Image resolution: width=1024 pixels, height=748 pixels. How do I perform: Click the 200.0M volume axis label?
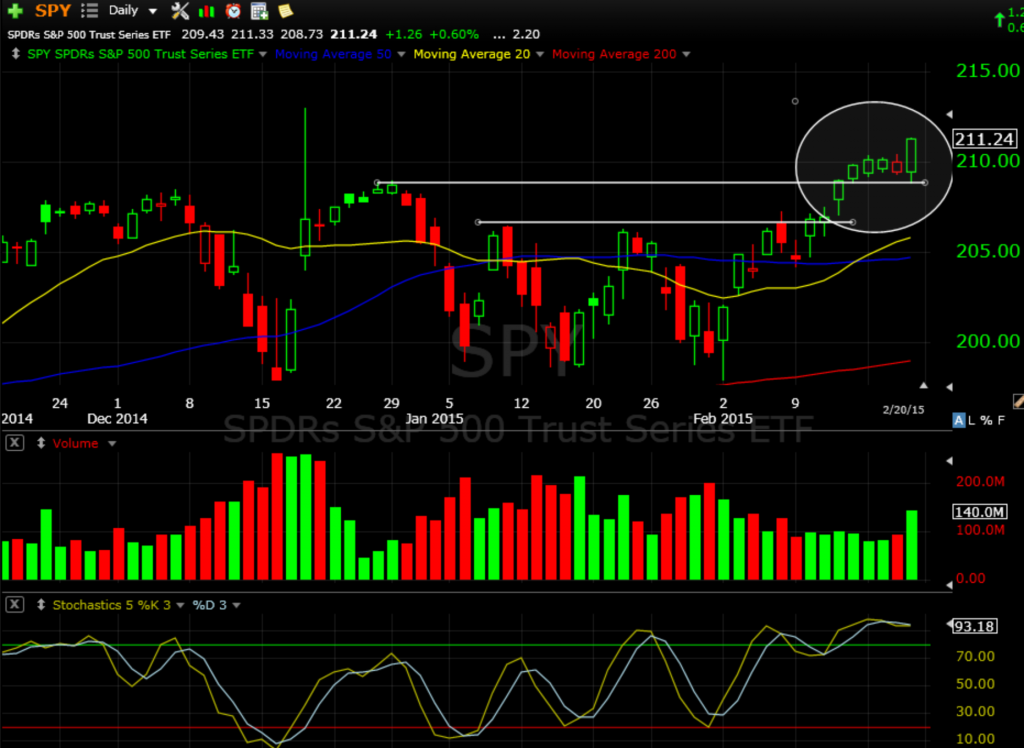tap(980, 482)
